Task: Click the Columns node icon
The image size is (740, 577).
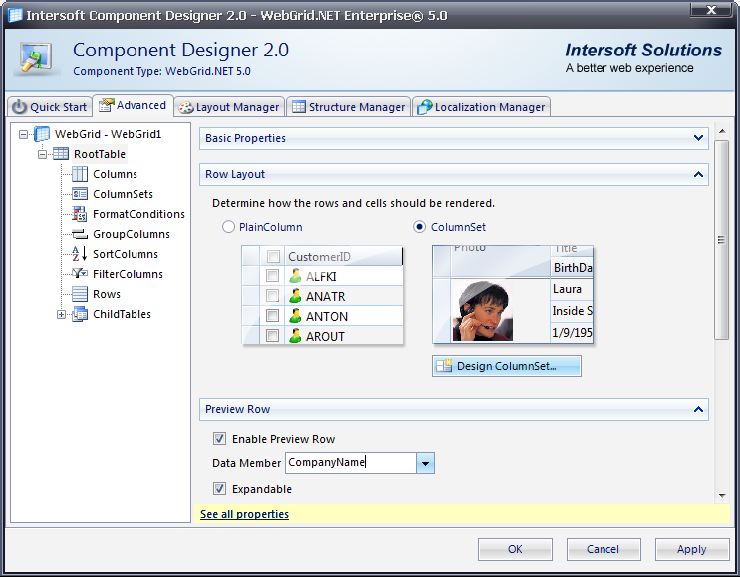Action: [80, 174]
